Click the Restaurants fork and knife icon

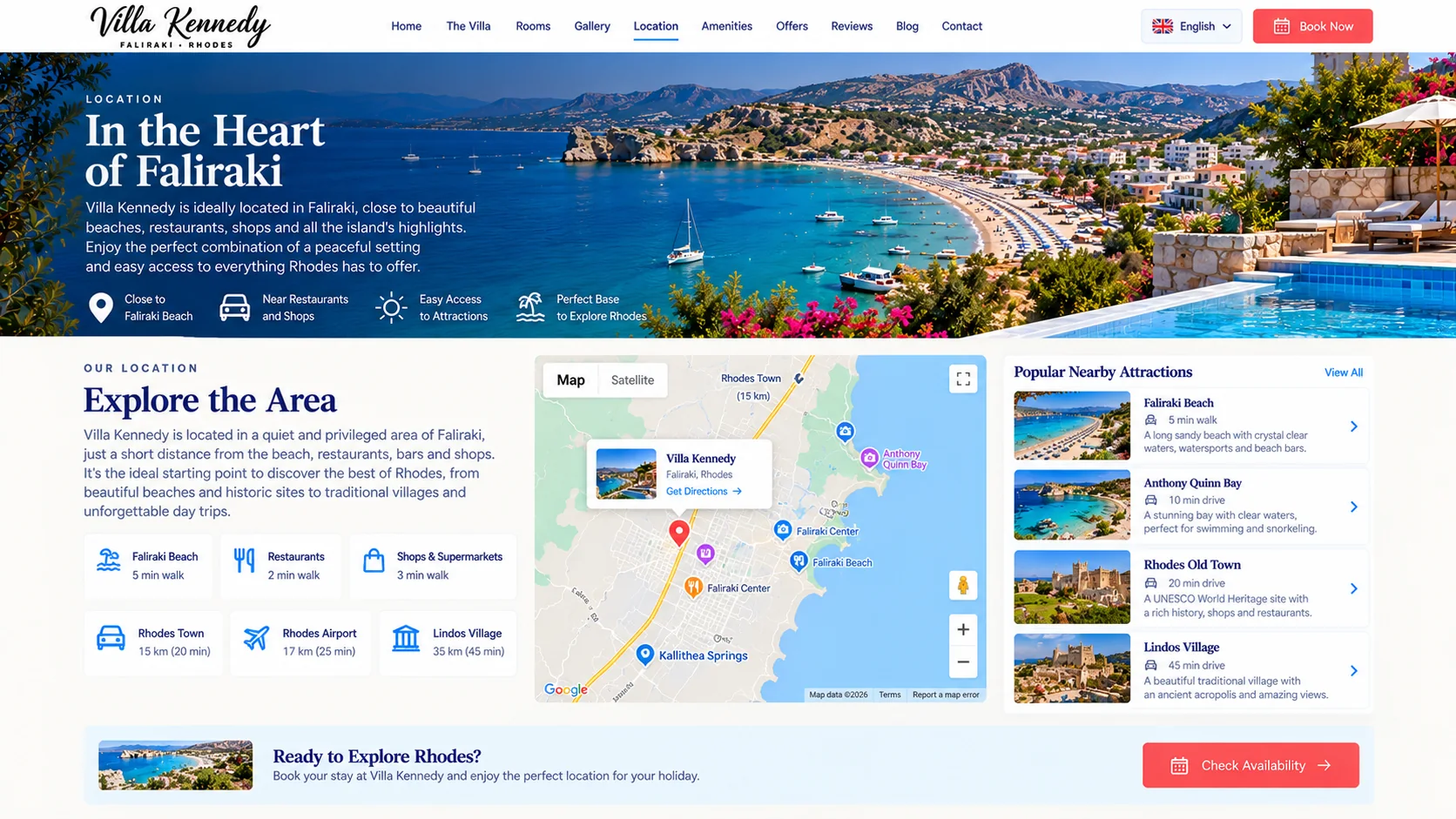245,561
